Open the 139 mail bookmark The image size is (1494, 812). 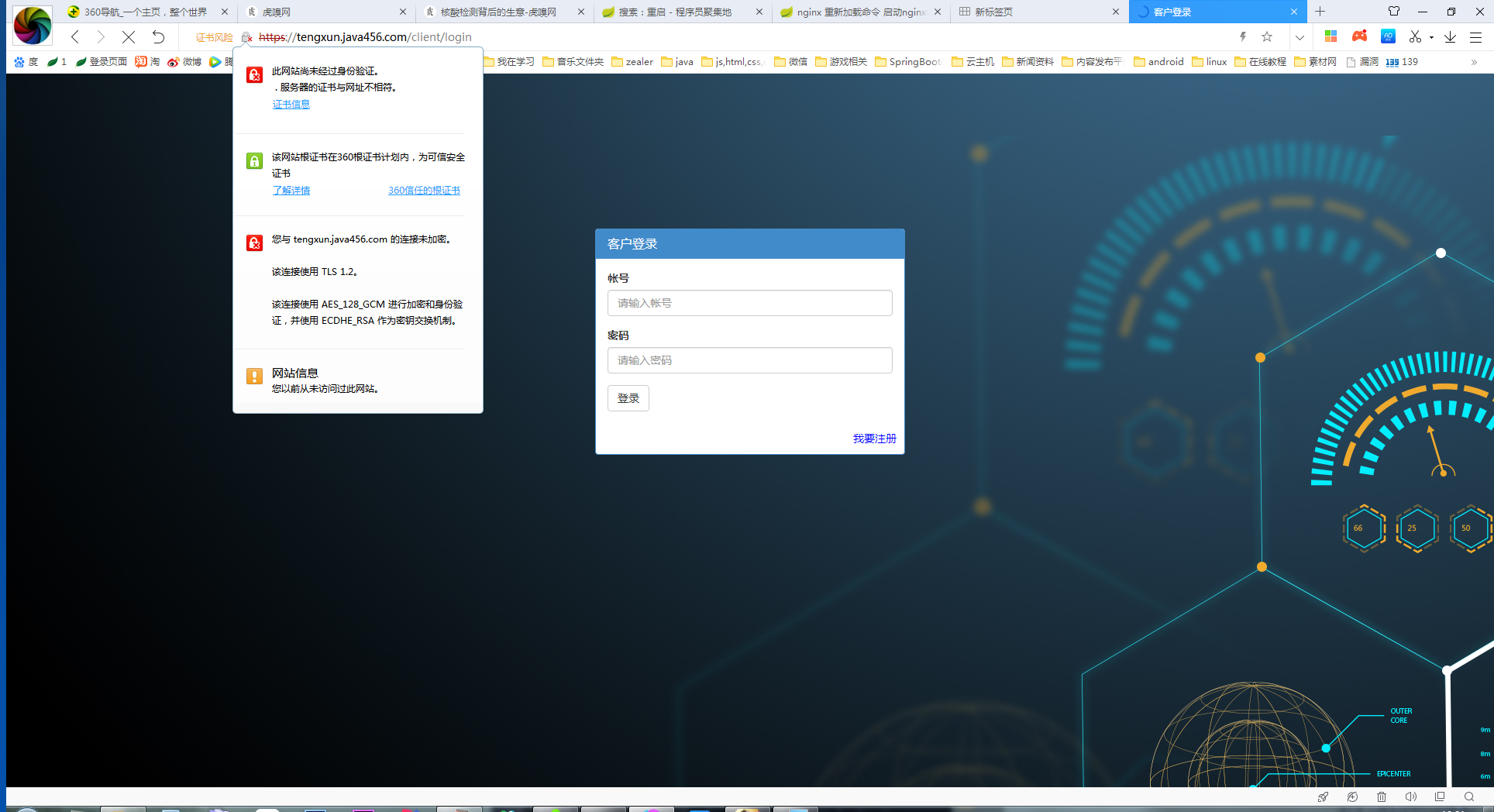pyautogui.click(x=1402, y=62)
